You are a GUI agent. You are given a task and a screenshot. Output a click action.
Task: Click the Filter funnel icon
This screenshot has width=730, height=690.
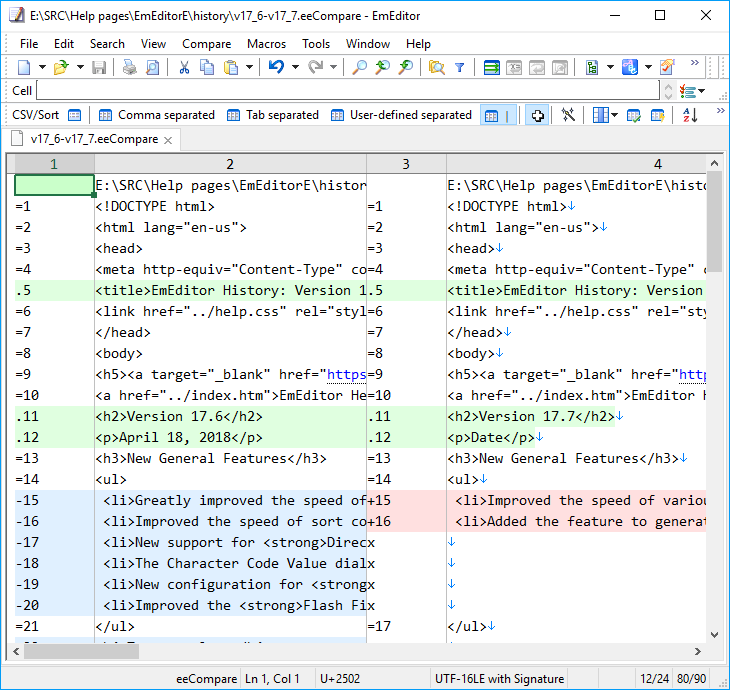460,68
